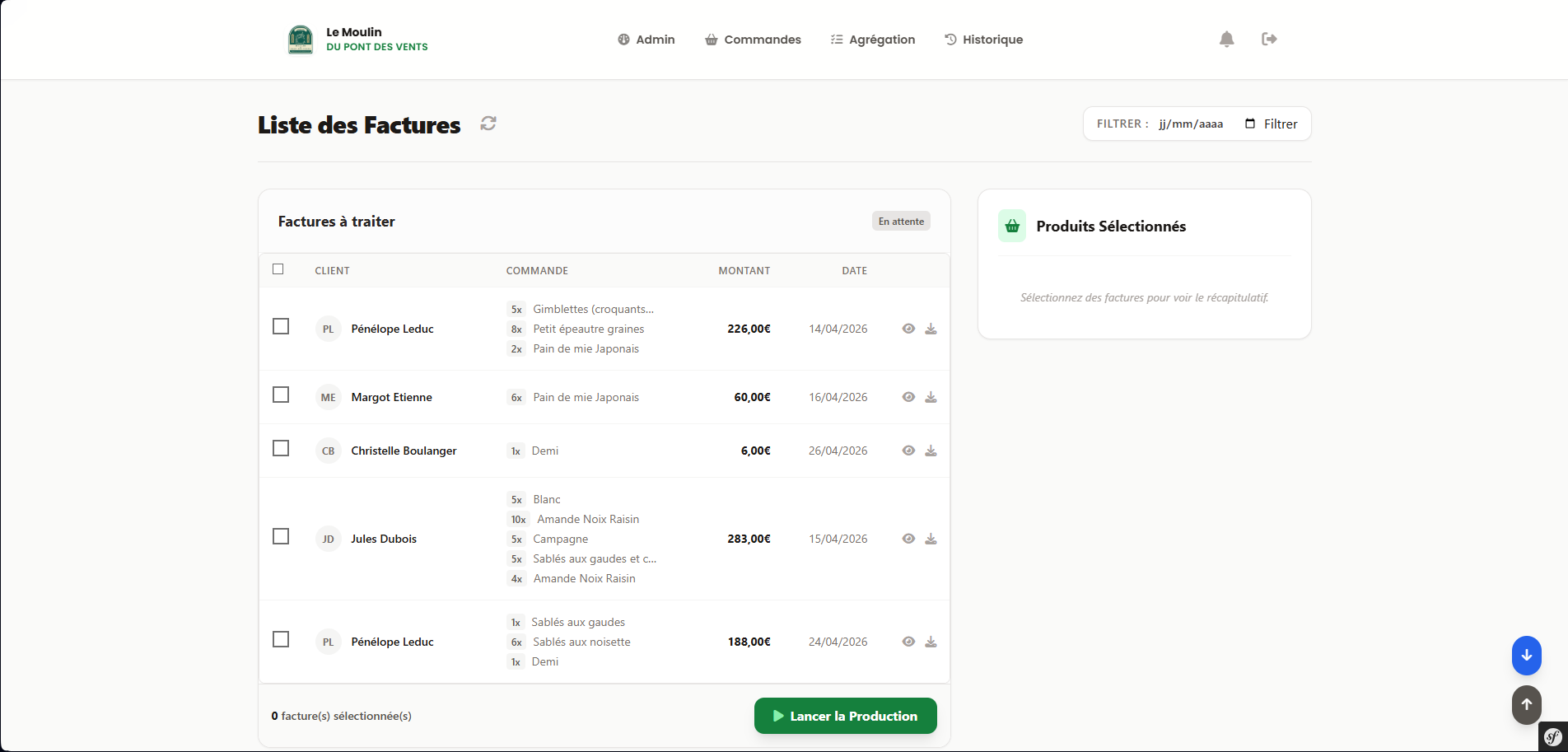This screenshot has height=752, width=1568.
Task: Click the En attente status badge
Action: pyautogui.click(x=901, y=221)
